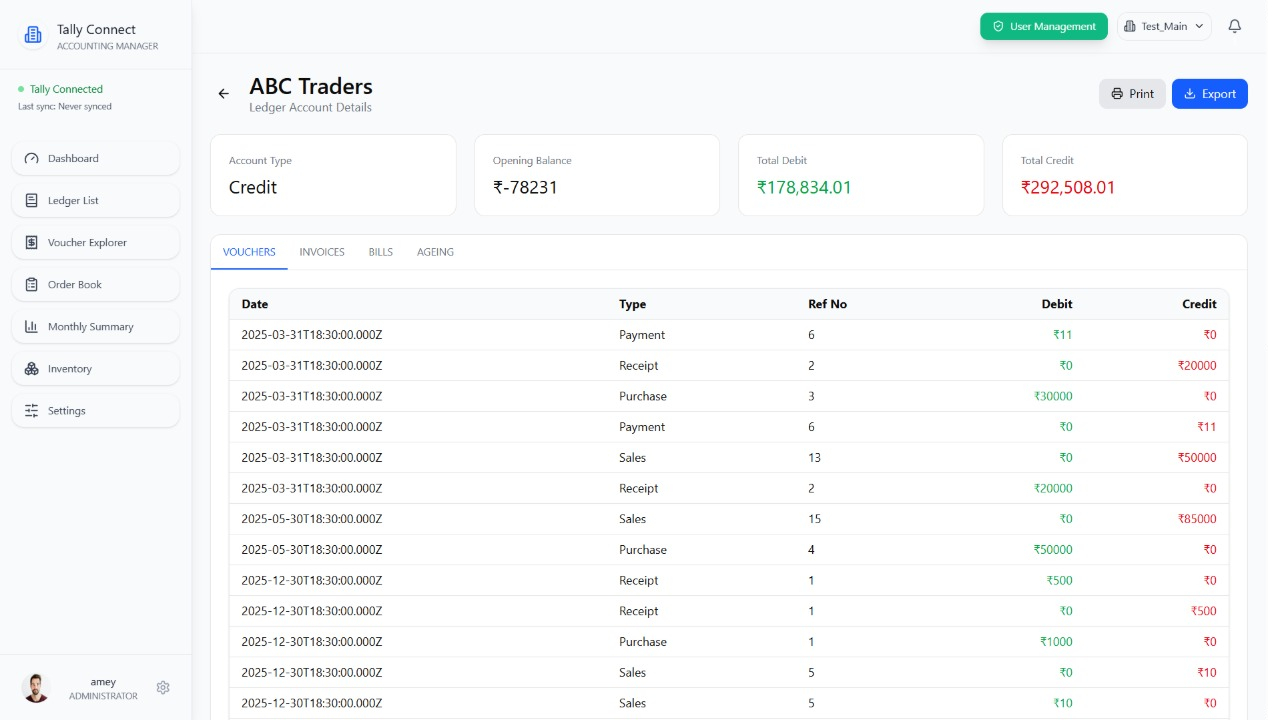This screenshot has width=1268, height=720.
Task: Click the total credit ₹292,508.01
Action: tap(1068, 187)
